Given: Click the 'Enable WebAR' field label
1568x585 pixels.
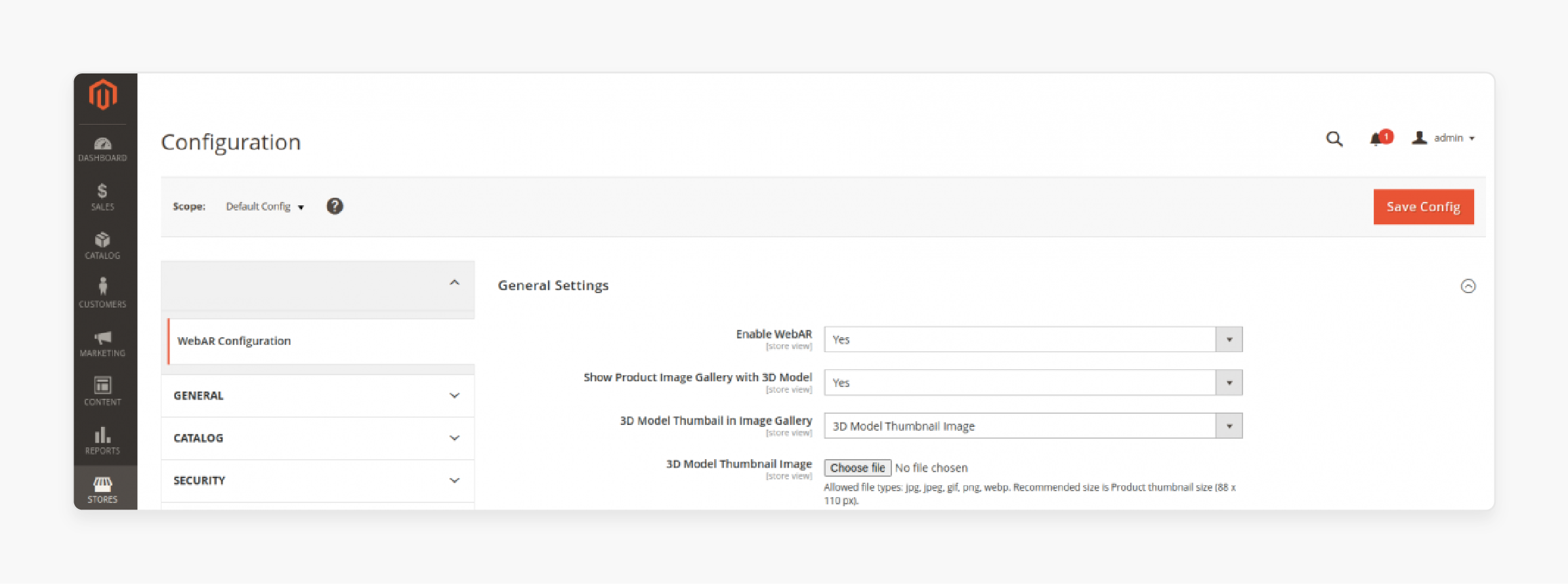Looking at the screenshot, I should [774, 334].
